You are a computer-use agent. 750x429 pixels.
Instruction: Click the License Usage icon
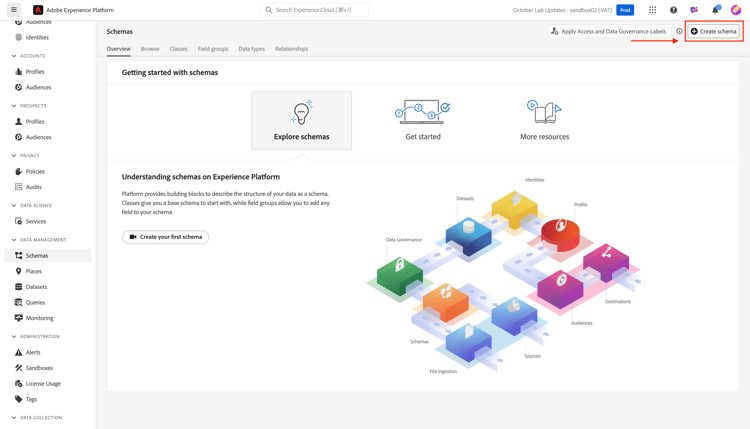click(19, 384)
